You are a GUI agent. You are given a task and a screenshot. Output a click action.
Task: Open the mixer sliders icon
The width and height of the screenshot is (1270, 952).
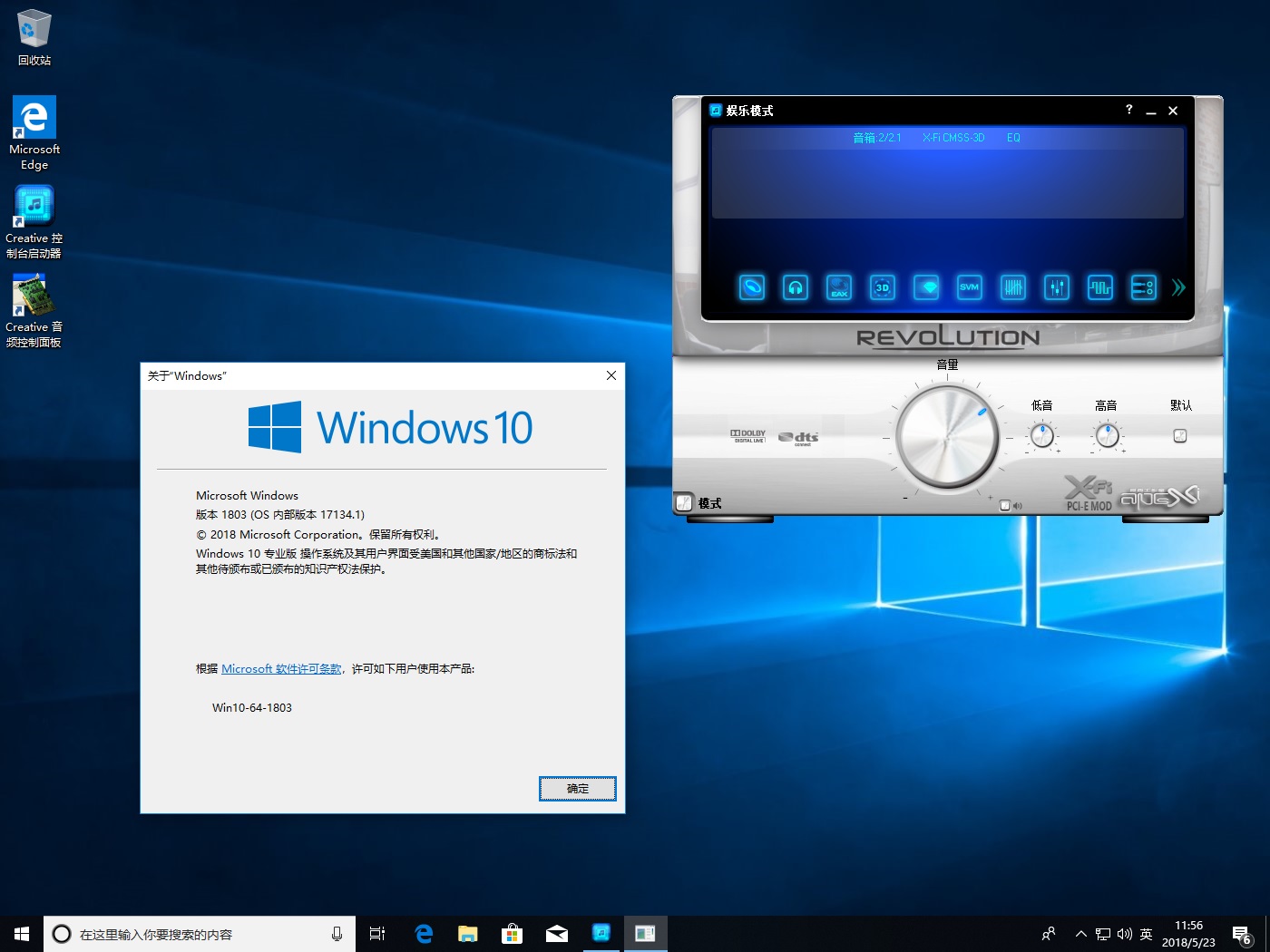(1057, 287)
